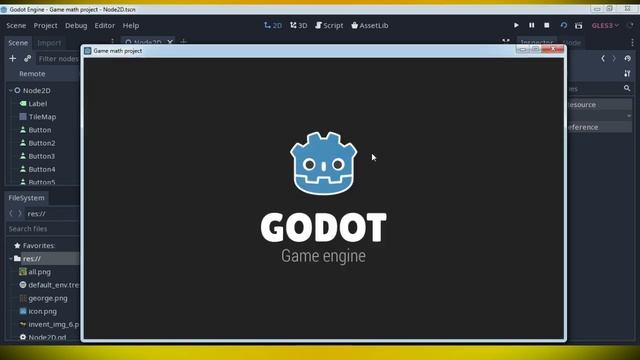Click the Game math project window title bar
640x360 pixels.
click(299, 51)
